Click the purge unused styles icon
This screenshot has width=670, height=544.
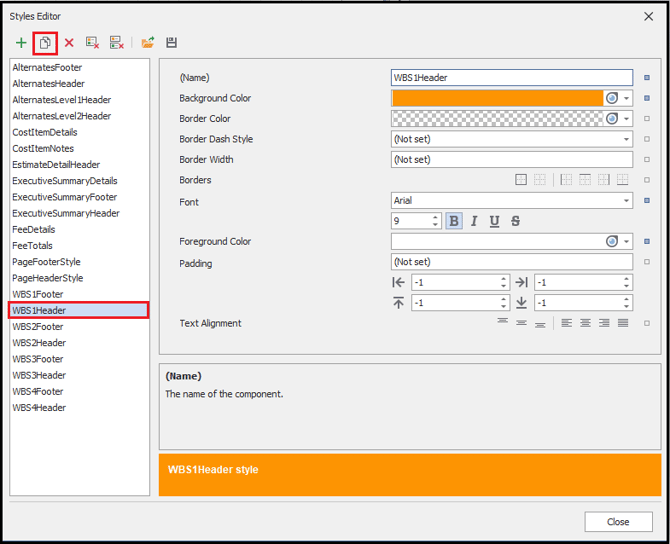[117, 43]
